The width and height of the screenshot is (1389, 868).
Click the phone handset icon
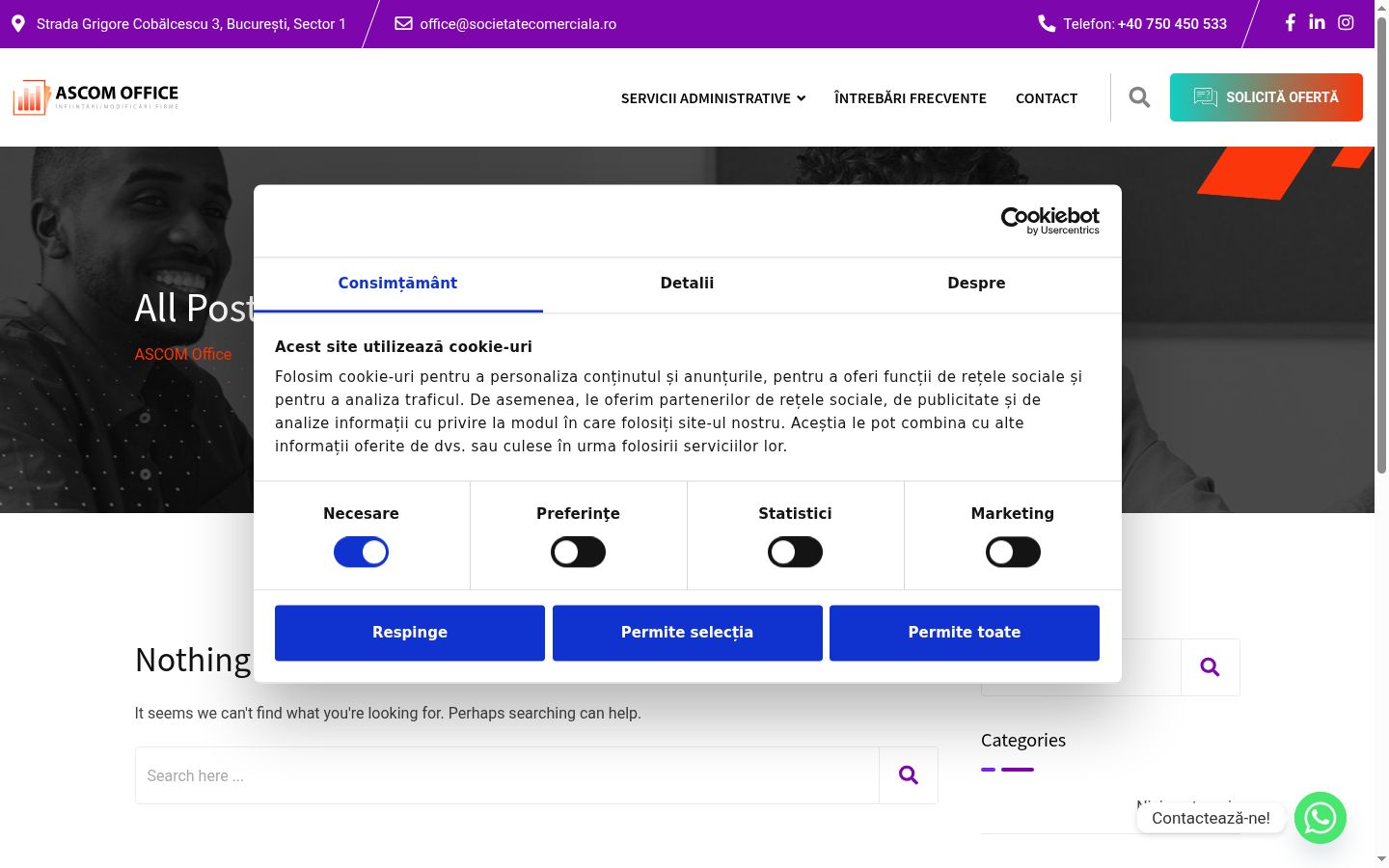[1047, 23]
